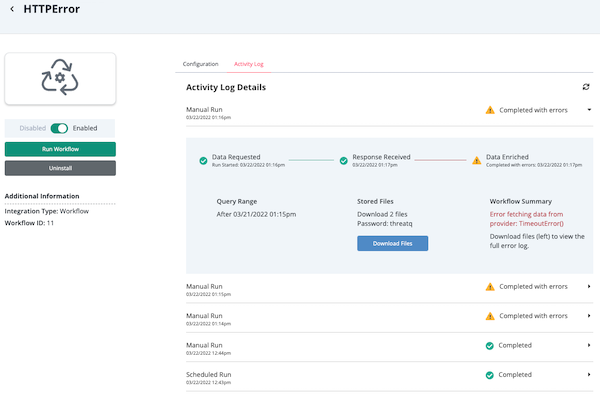
Task: Click the Uninstall button
Action: (60, 168)
